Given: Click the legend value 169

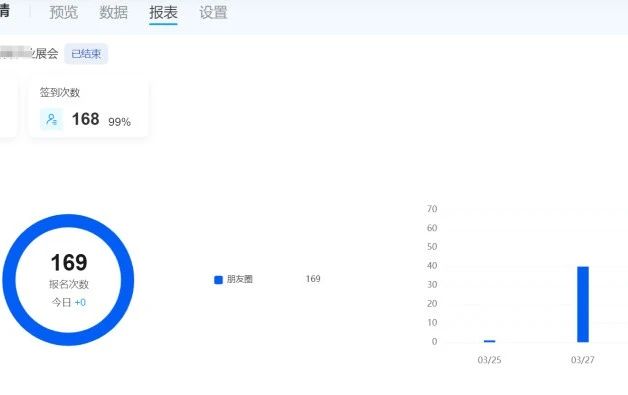Looking at the screenshot, I should coord(313,278).
